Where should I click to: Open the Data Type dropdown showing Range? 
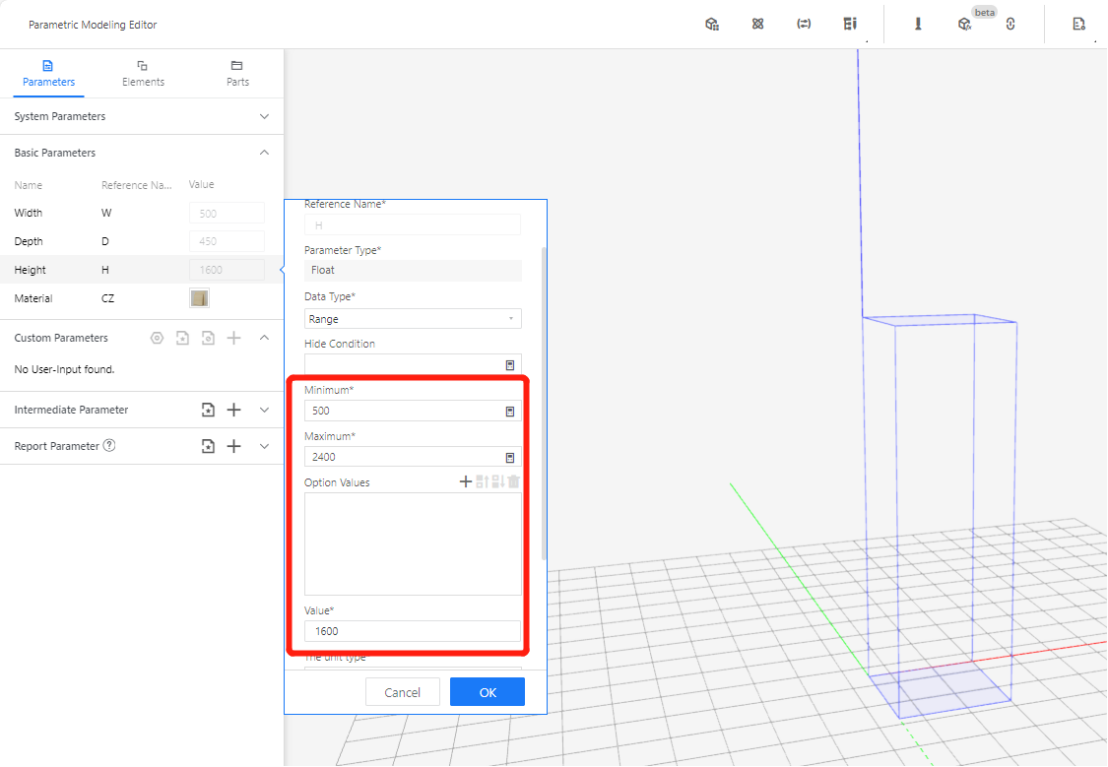412,319
